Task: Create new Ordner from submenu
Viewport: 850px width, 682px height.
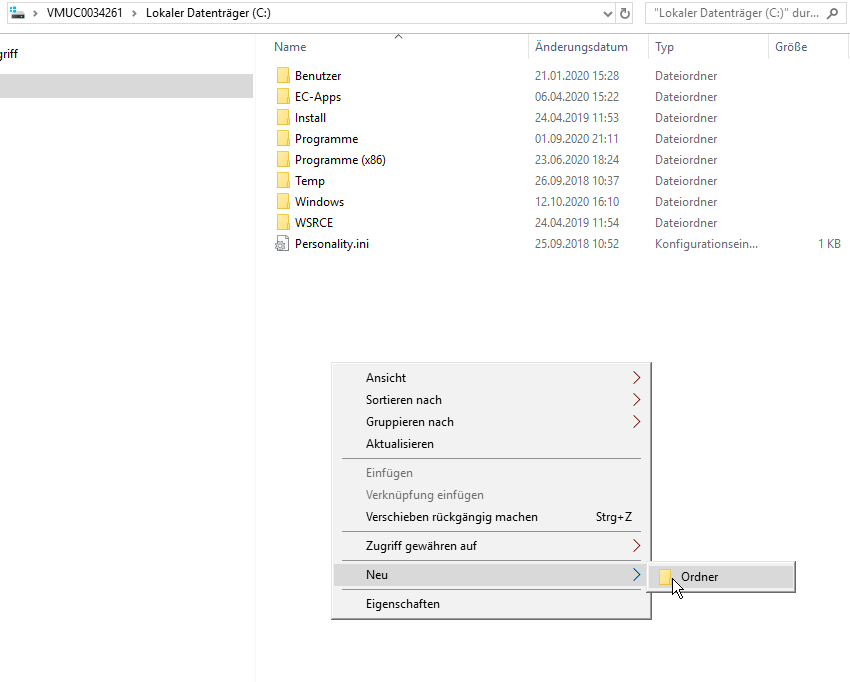Action: click(x=721, y=577)
